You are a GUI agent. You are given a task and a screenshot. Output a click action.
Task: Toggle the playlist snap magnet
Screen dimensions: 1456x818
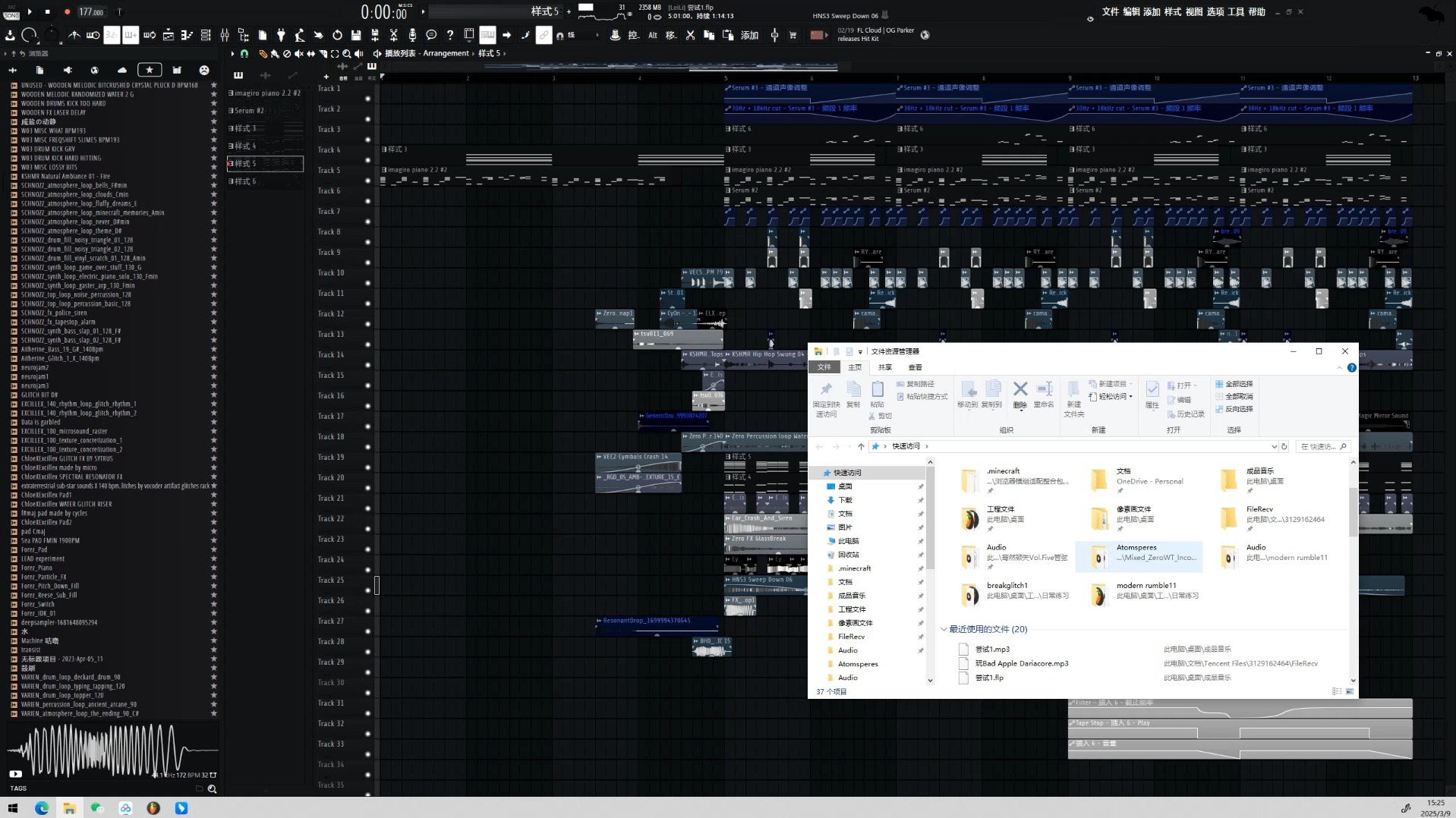244,54
